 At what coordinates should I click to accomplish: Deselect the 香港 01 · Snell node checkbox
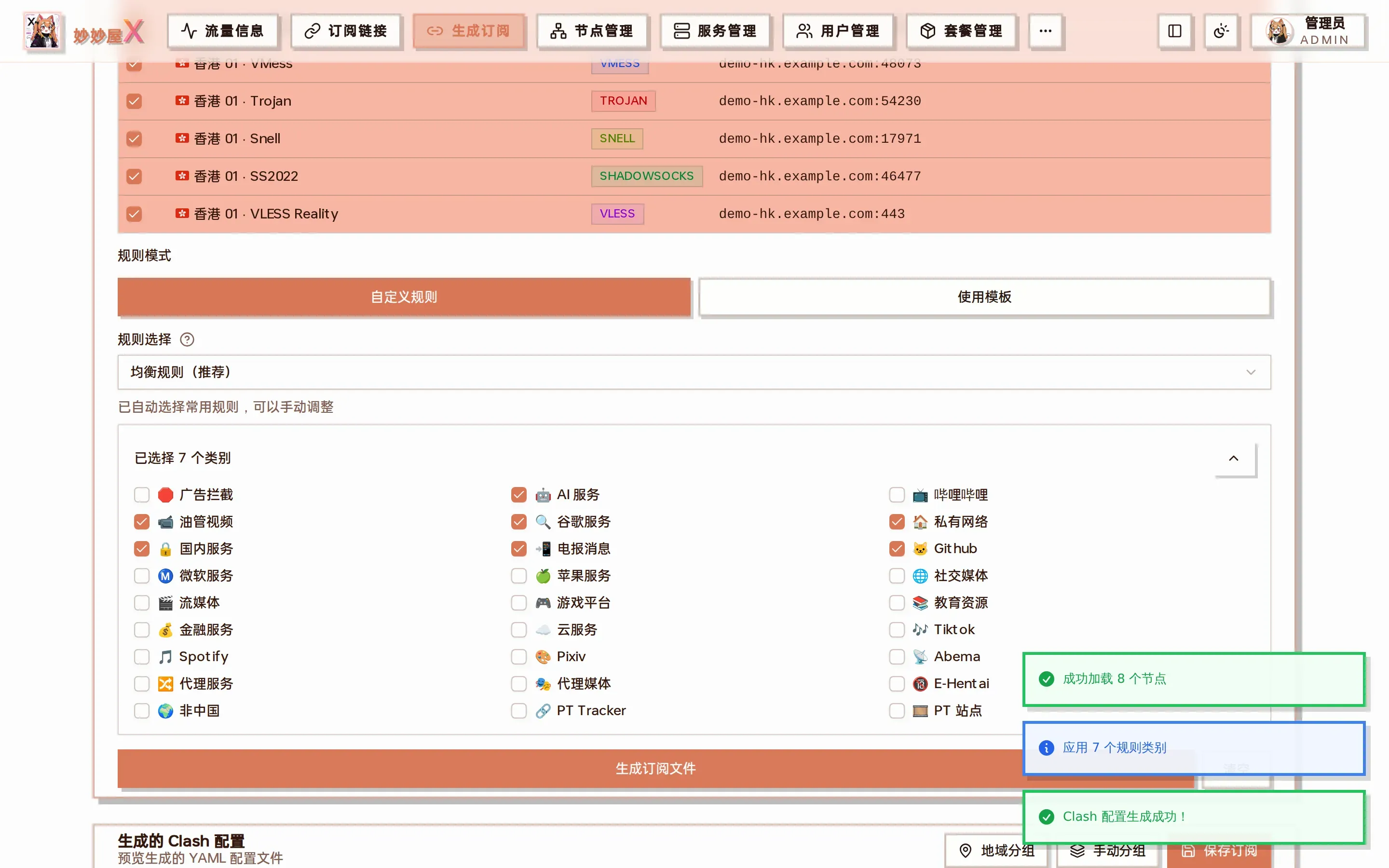[134, 138]
